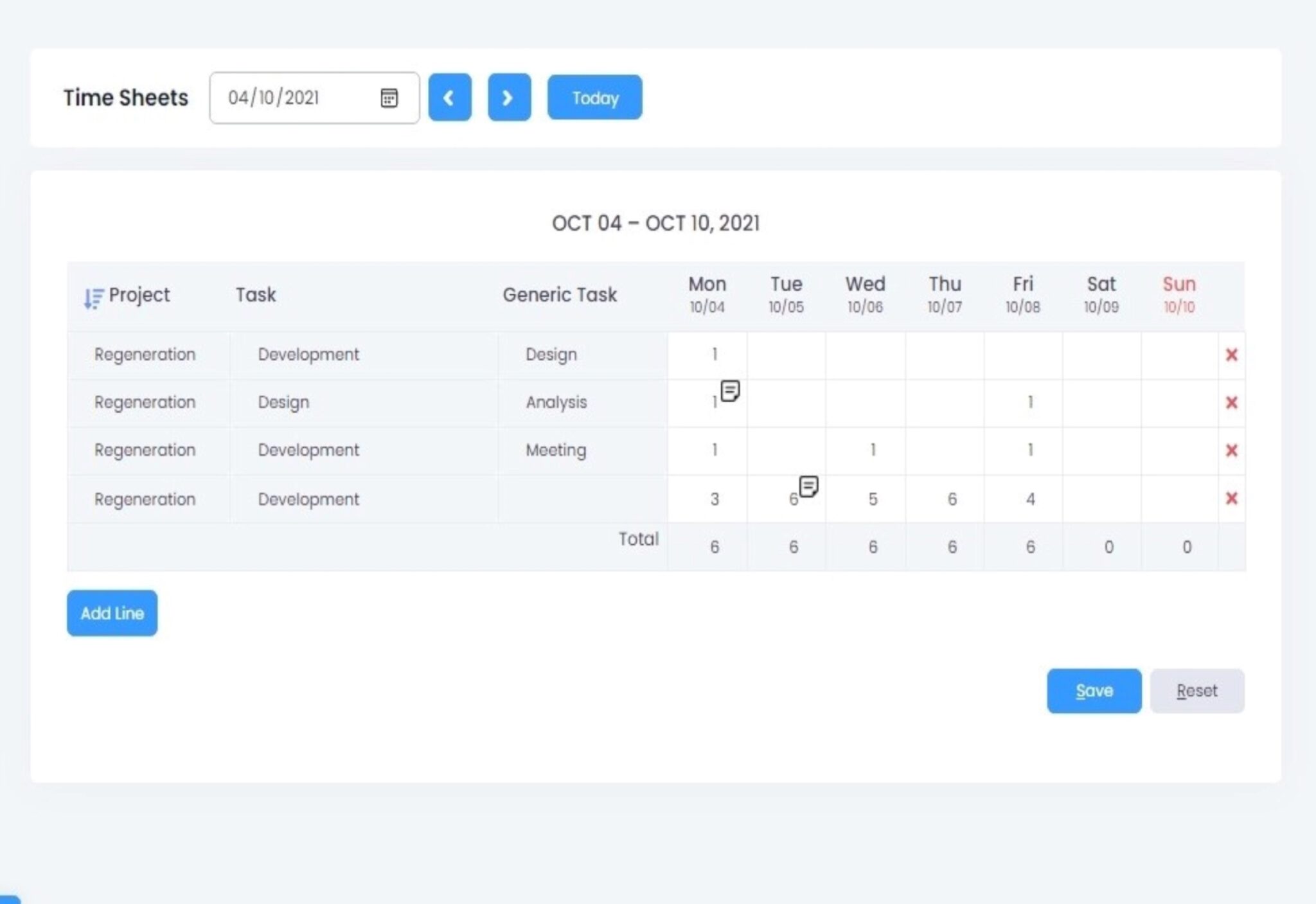Open note icon on Monday Analysis cell
The width and height of the screenshot is (1316, 904).
click(730, 391)
